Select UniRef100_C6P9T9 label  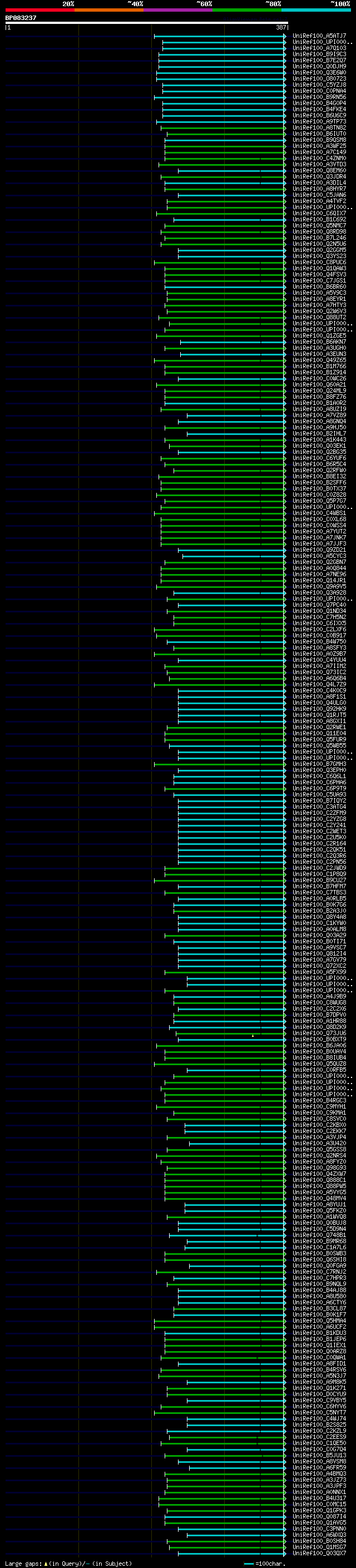click(x=319, y=788)
